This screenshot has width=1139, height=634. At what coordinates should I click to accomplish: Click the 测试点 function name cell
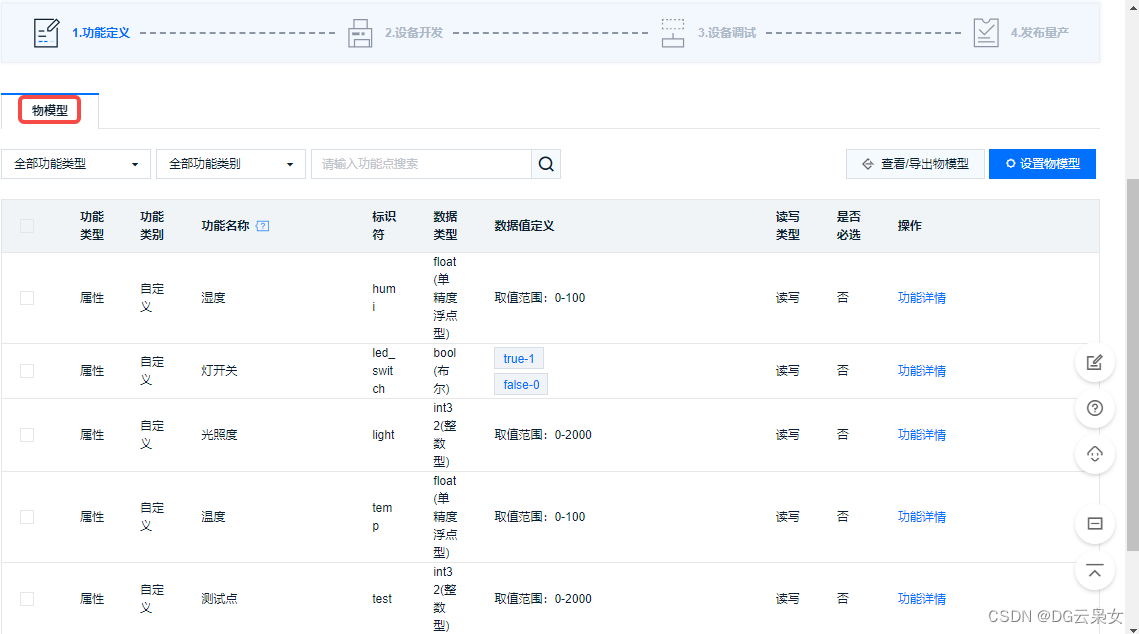pos(219,599)
